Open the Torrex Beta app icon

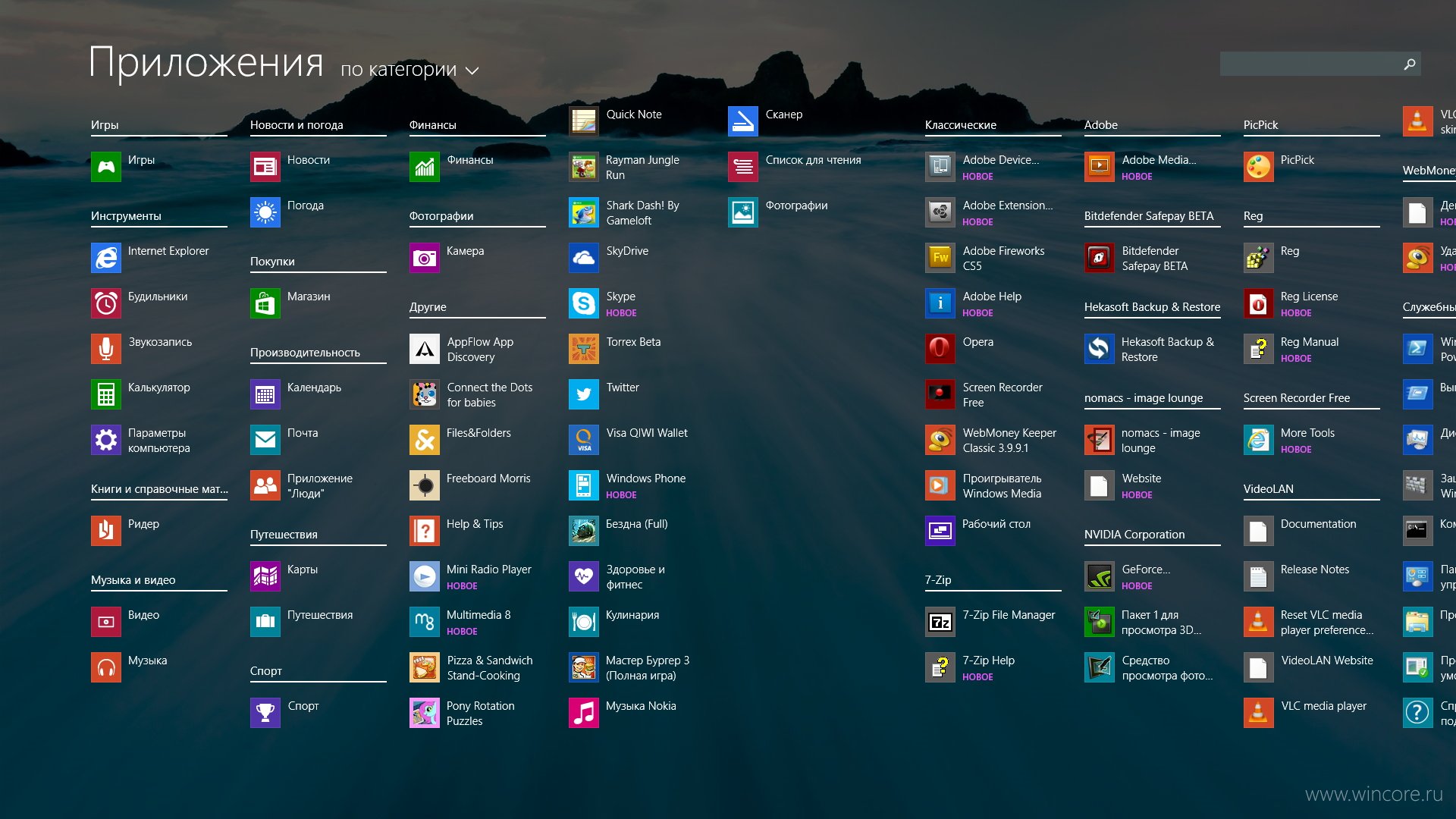click(x=584, y=349)
